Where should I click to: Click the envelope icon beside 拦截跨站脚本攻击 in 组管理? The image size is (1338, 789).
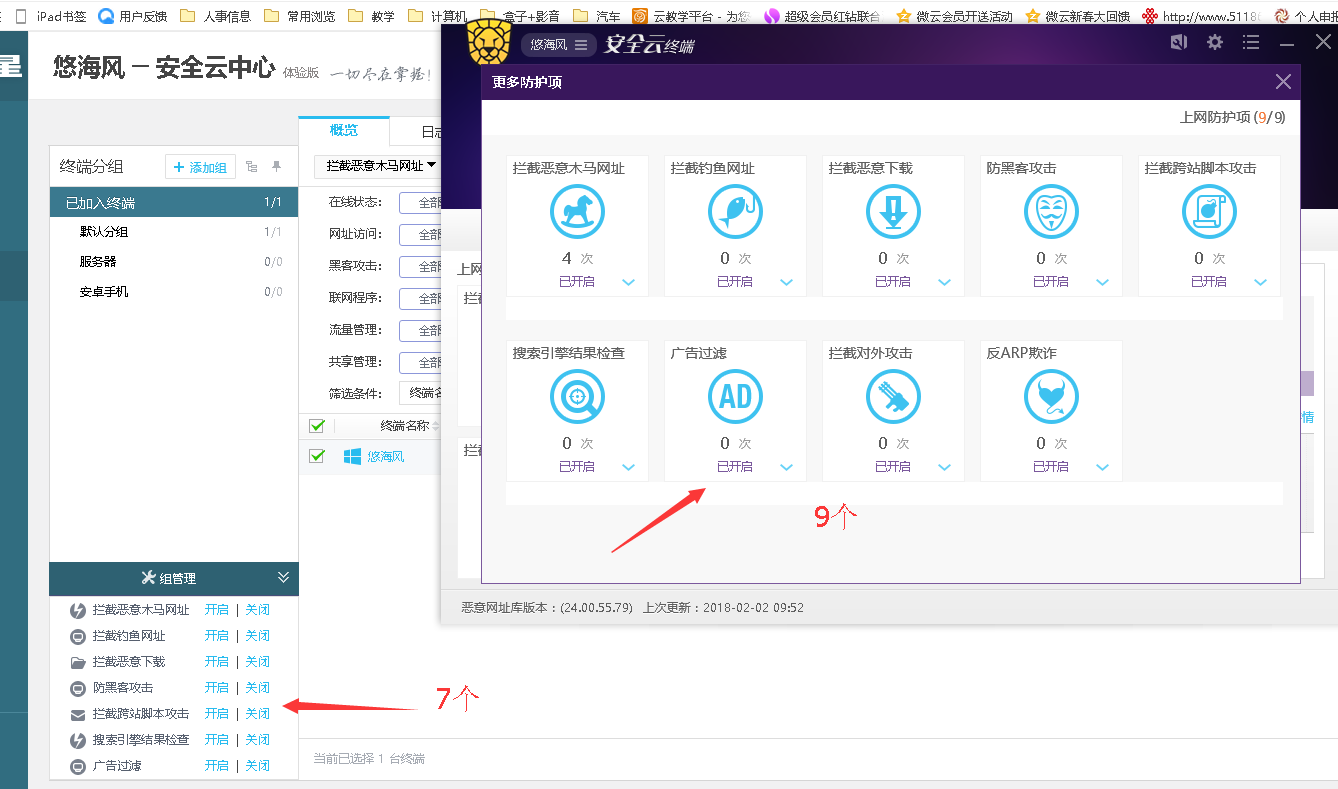pyautogui.click(x=77, y=714)
